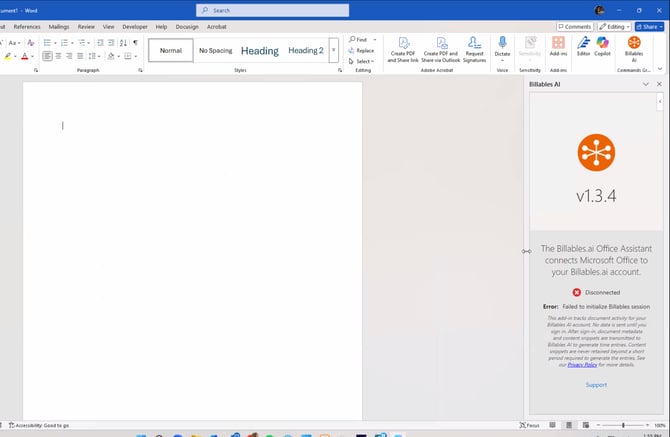Image resolution: width=670 pixels, height=437 pixels.
Task: Open the Editing mode dropdown
Action: pos(616,27)
